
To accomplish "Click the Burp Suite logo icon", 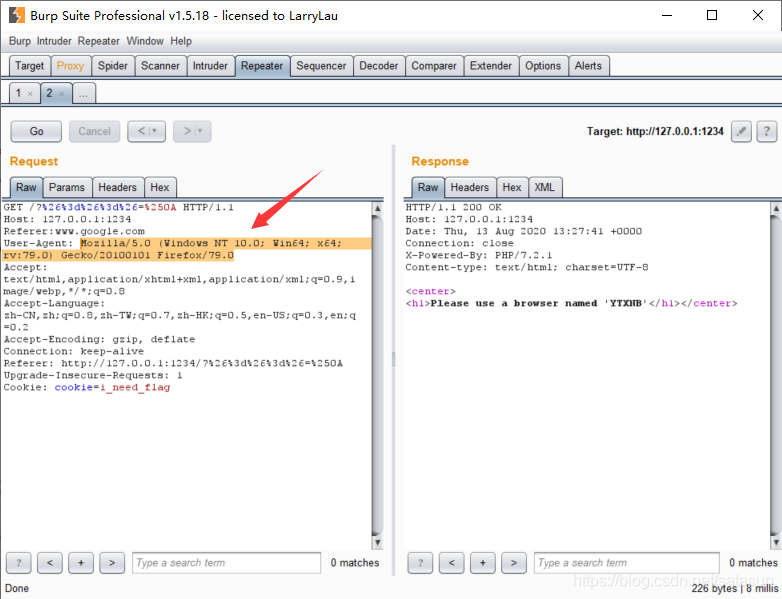I will pos(16,15).
